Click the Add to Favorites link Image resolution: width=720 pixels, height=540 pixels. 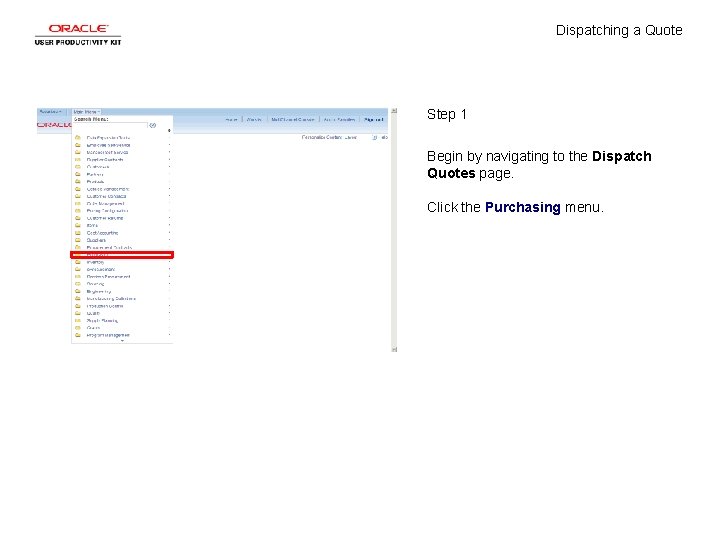[x=339, y=119]
